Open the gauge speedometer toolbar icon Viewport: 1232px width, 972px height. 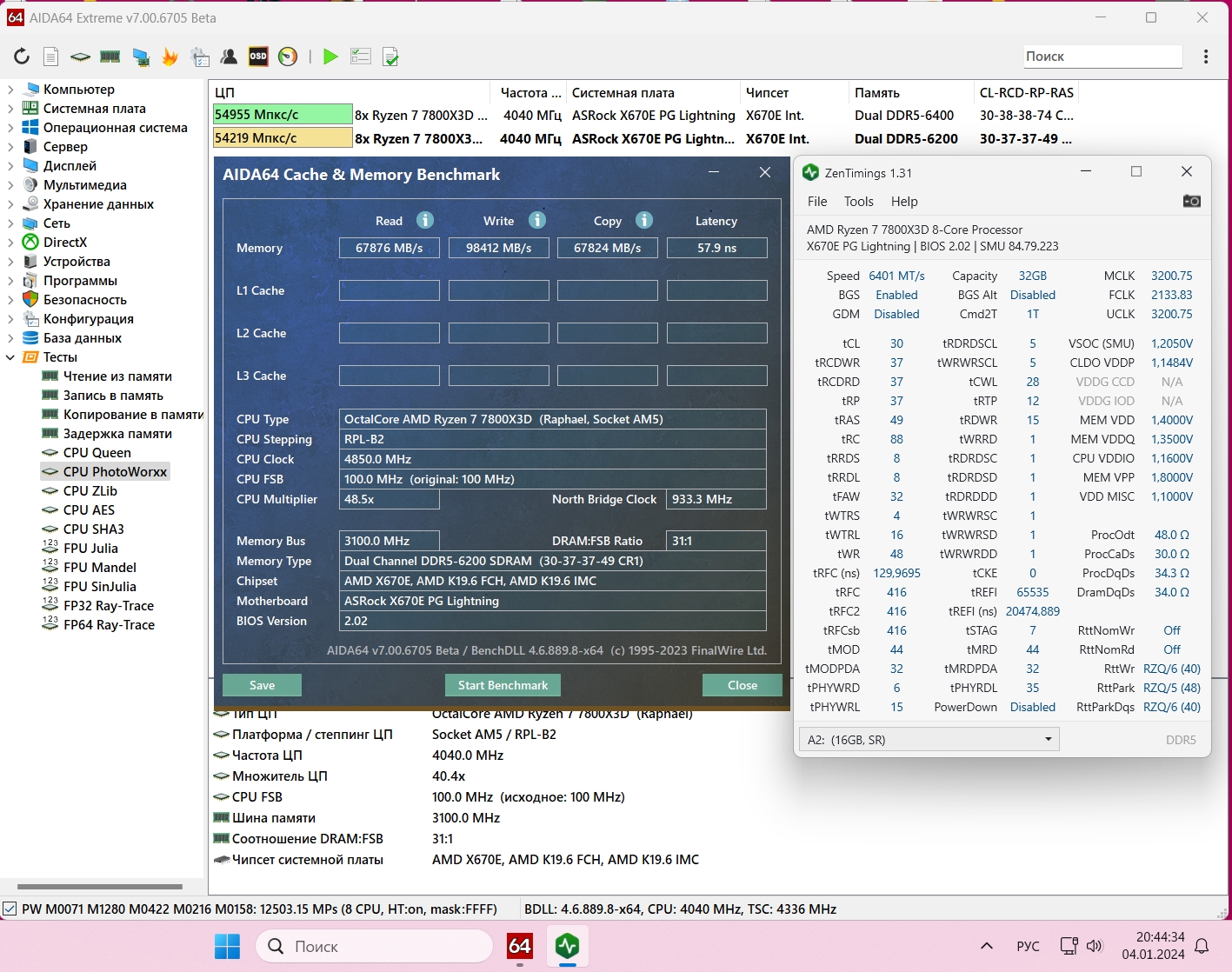tap(288, 57)
